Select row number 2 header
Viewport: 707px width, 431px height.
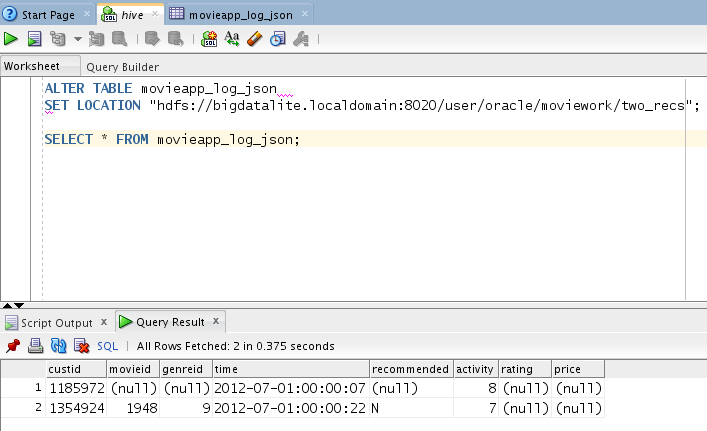tap(23, 408)
